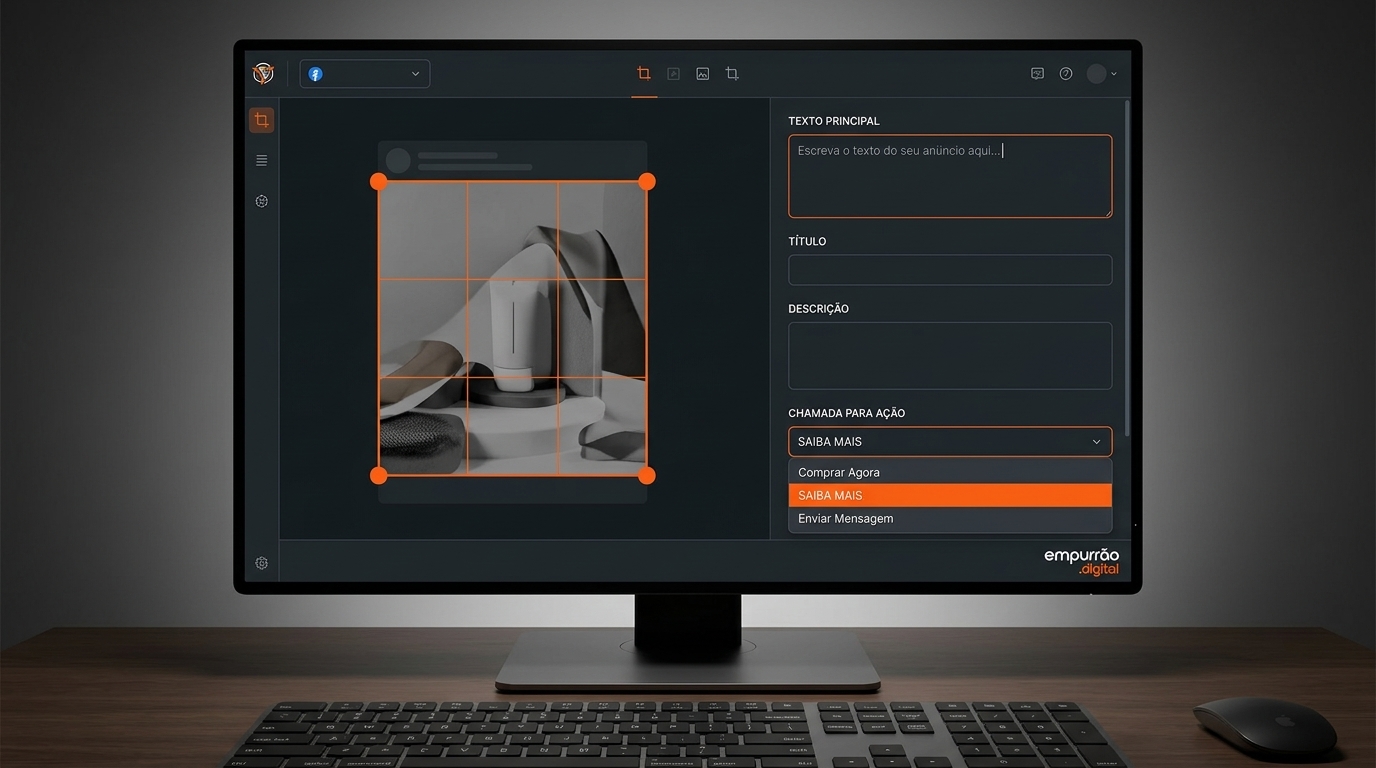Click the help question mark icon
The image size is (1376, 768).
[x=1066, y=74]
